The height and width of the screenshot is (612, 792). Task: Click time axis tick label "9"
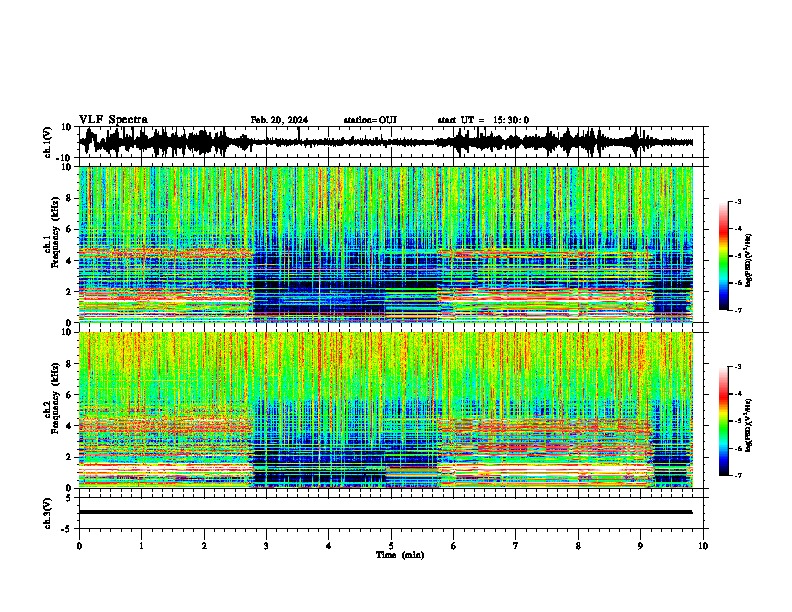(640, 546)
